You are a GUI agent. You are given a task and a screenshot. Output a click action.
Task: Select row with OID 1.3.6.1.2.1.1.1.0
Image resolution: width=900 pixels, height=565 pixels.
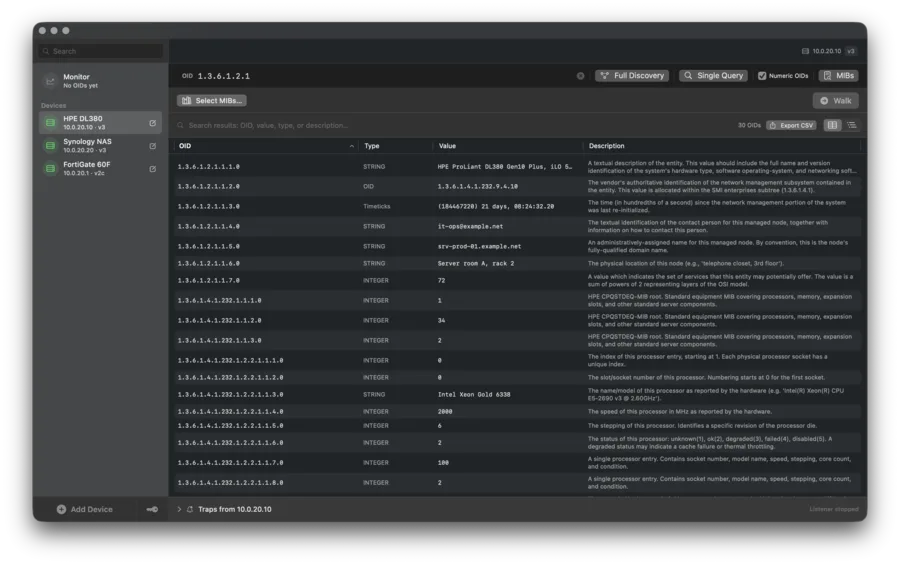(x=517, y=167)
